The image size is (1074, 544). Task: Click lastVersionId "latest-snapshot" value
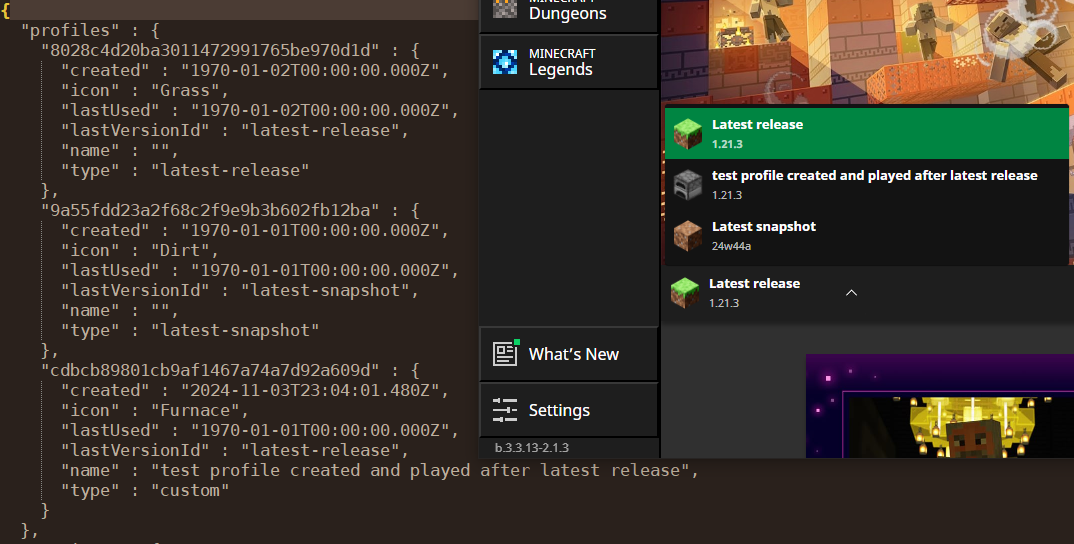(325, 290)
